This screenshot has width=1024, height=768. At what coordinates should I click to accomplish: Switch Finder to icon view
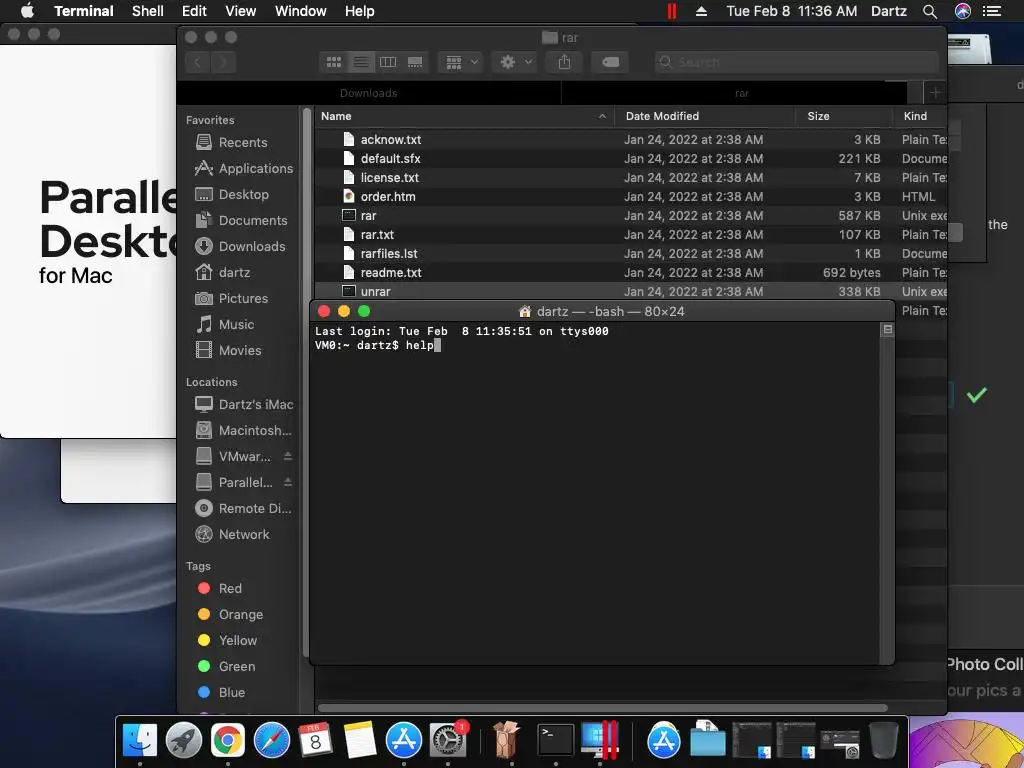click(334, 62)
